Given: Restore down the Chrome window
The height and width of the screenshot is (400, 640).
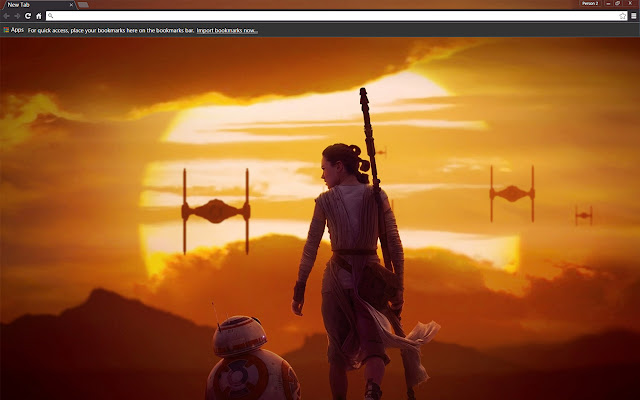Looking at the screenshot, I should 618,3.
